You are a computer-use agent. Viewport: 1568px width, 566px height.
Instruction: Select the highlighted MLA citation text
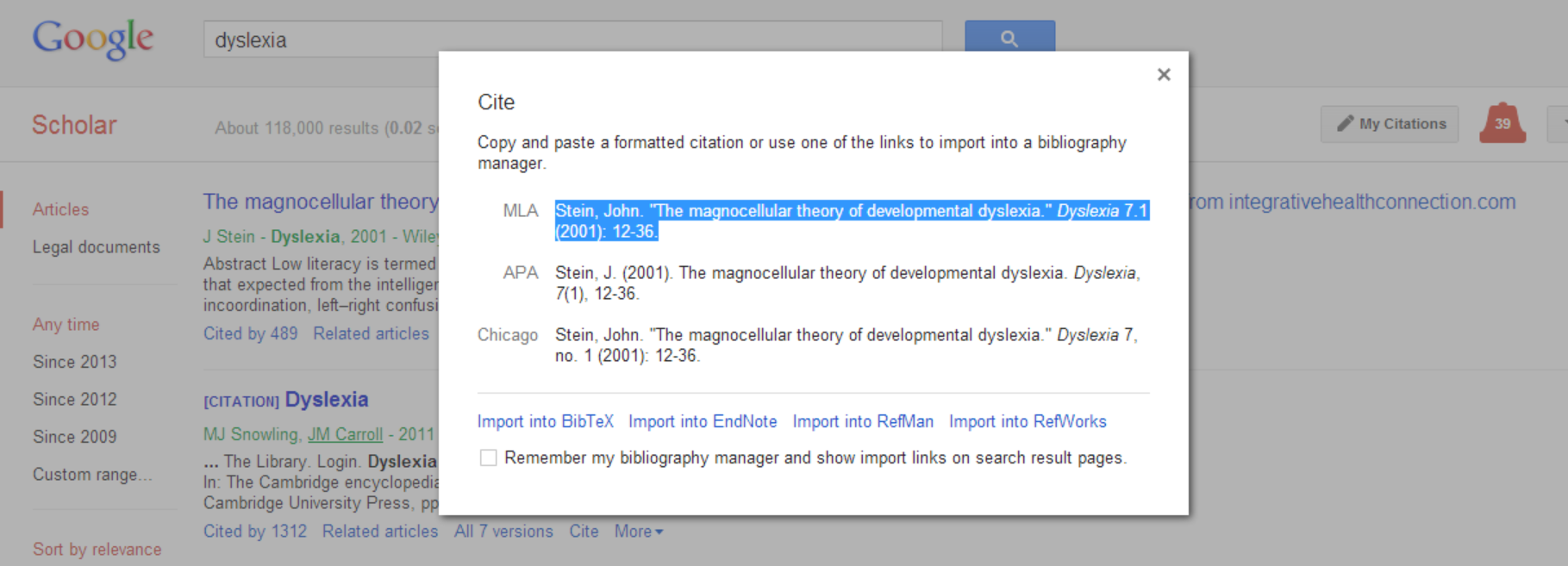pyautogui.click(x=852, y=221)
